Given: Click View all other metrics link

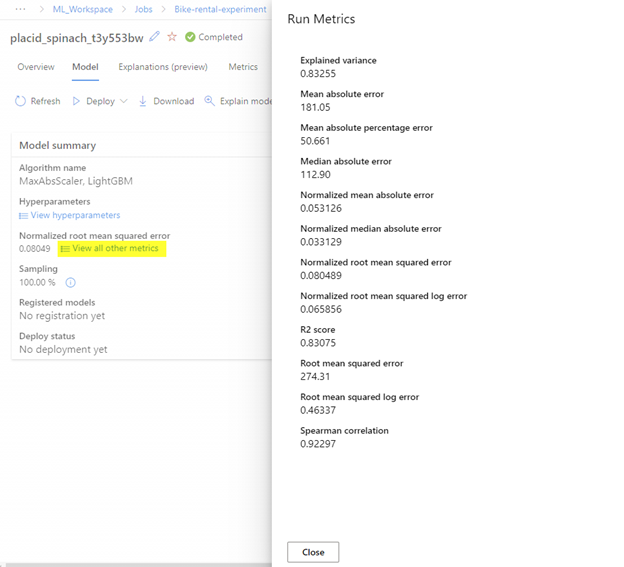Looking at the screenshot, I should (115, 248).
